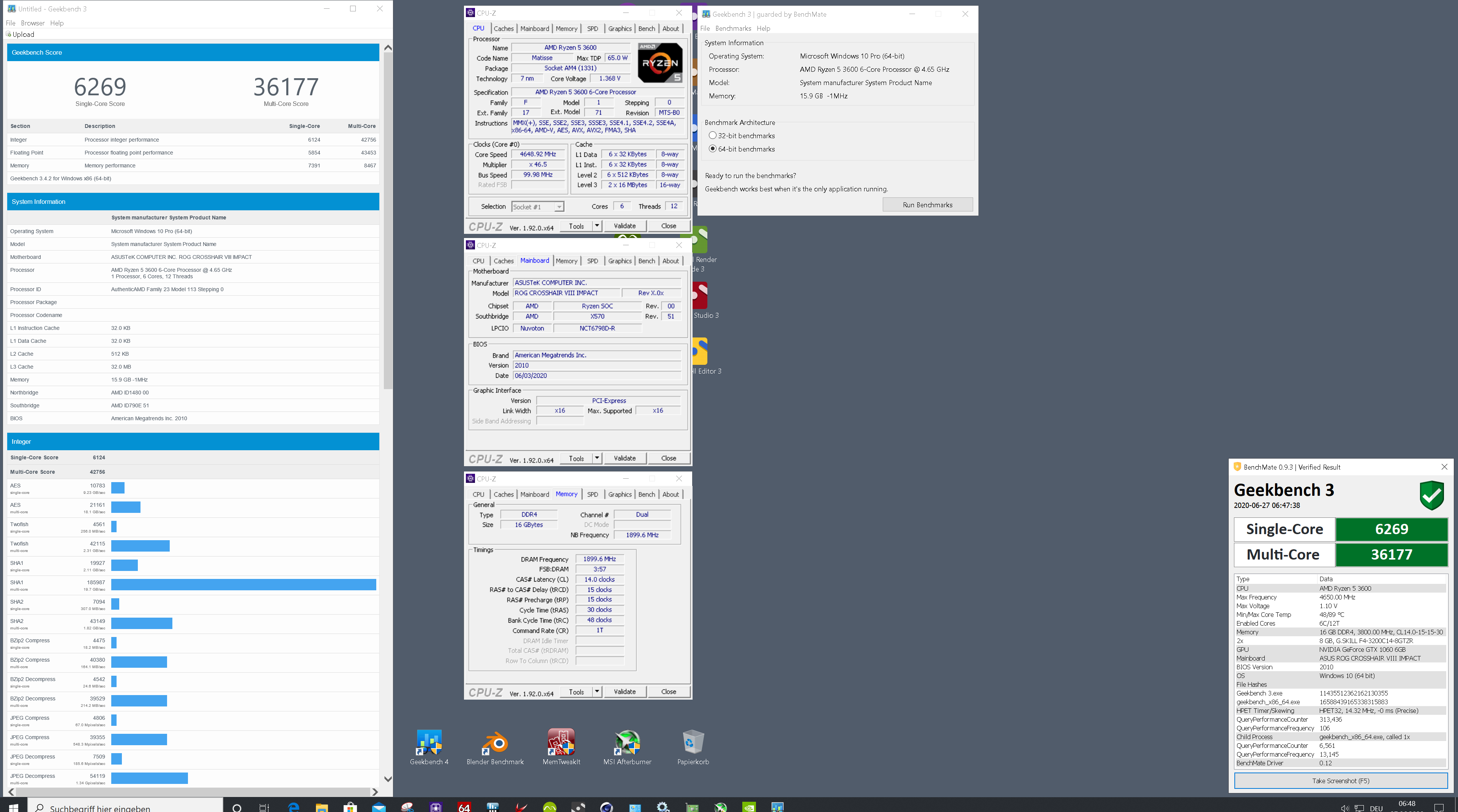This screenshot has width=1458, height=812.
Task: Open Tools arrow in CPU-Z Processor window
Action: (596, 225)
